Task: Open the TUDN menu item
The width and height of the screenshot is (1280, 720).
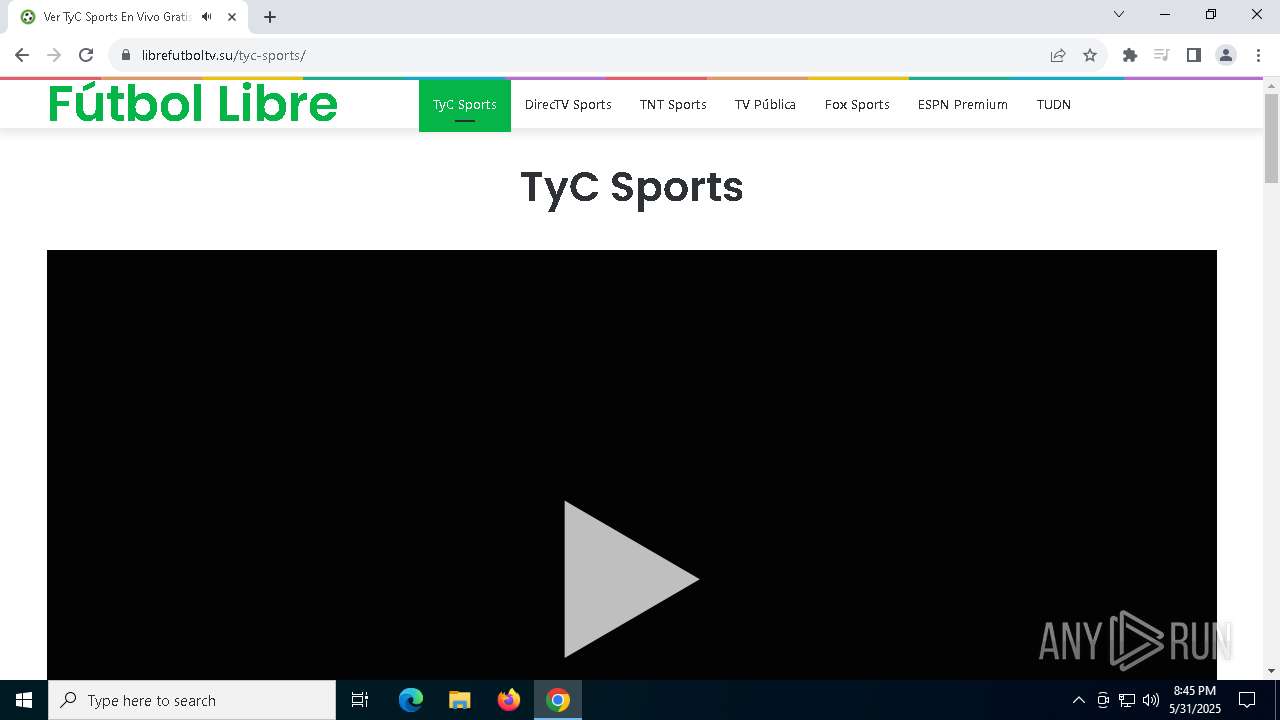Action: pyautogui.click(x=1054, y=104)
